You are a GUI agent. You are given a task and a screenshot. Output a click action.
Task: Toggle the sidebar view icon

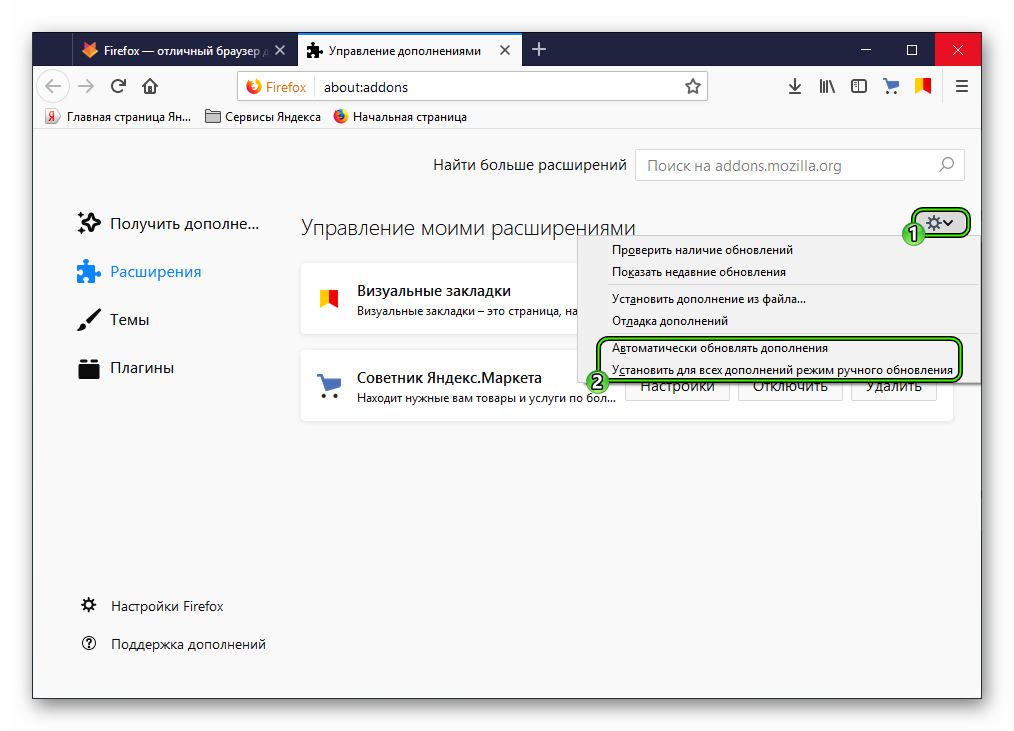(x=859, y=87)
